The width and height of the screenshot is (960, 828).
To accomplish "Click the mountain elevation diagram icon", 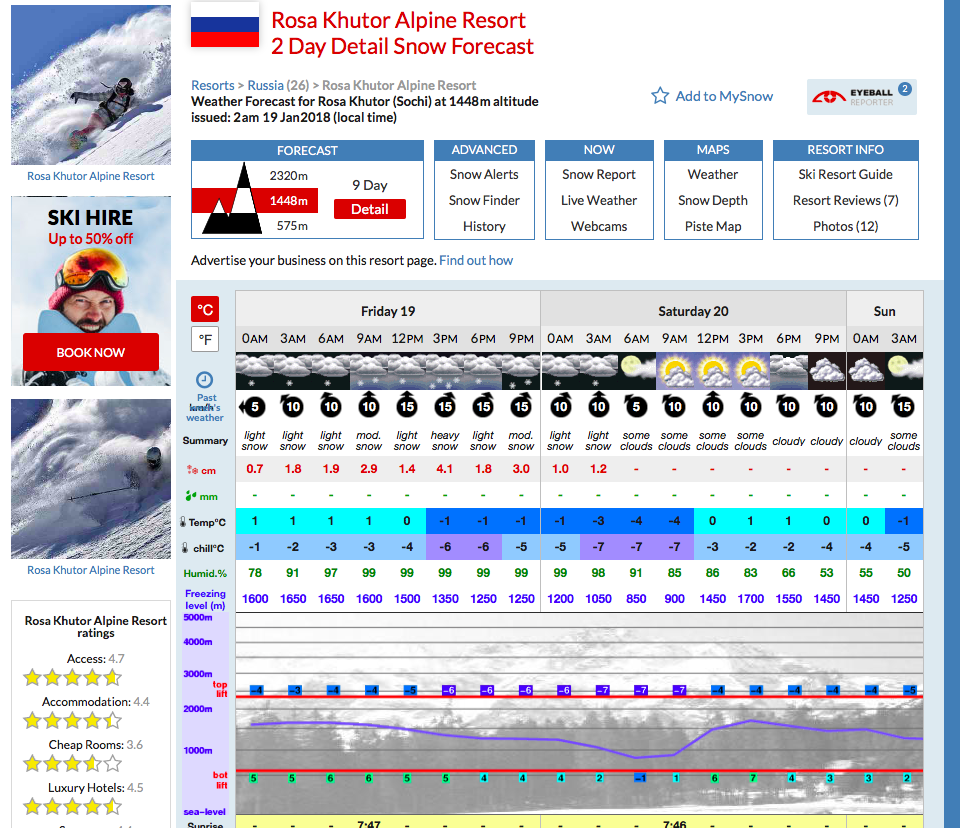I will pos(232,199).
